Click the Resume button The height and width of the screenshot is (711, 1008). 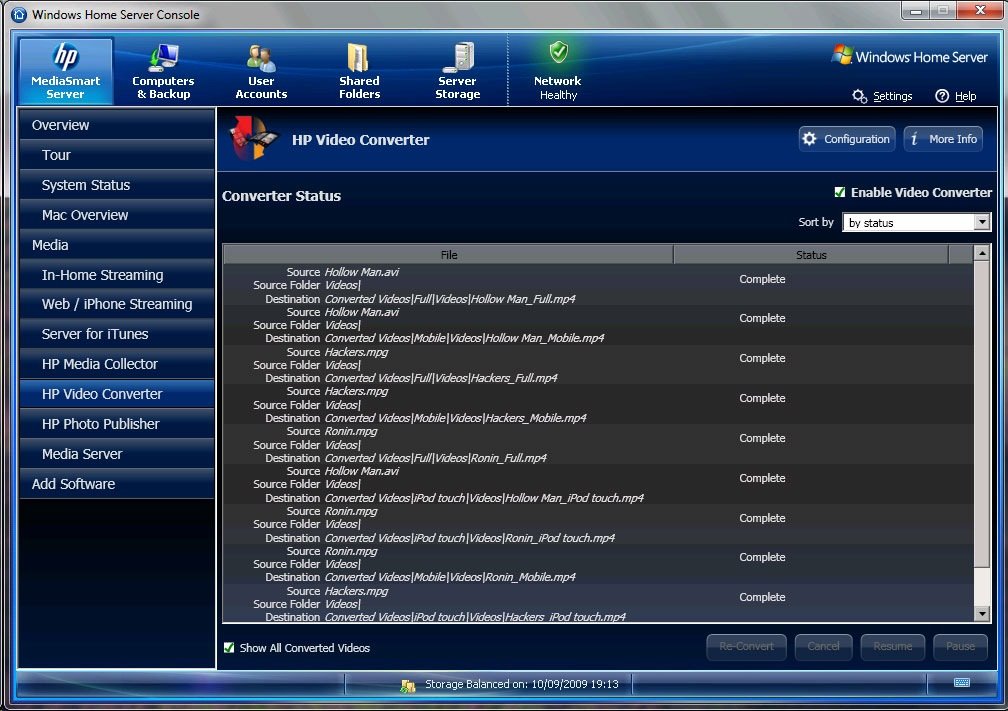tap(893, 647)
